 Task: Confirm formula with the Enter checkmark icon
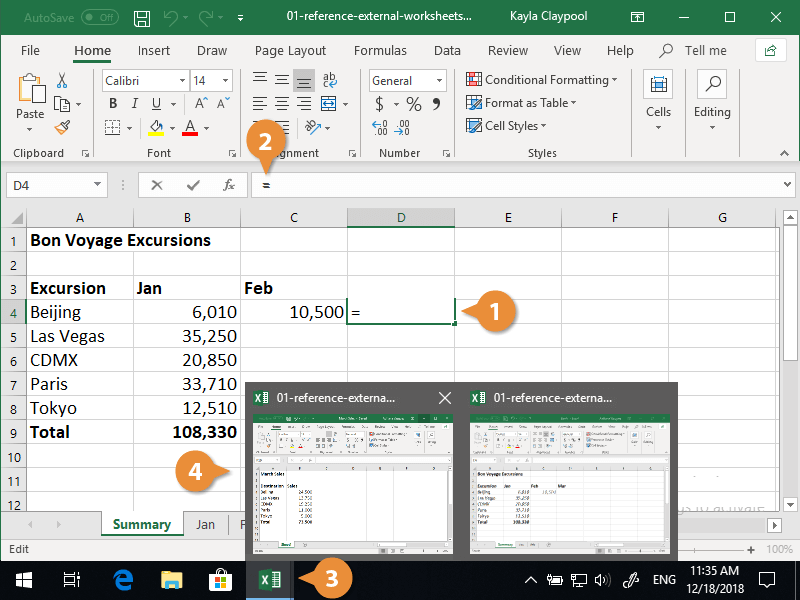pos(193,185)
